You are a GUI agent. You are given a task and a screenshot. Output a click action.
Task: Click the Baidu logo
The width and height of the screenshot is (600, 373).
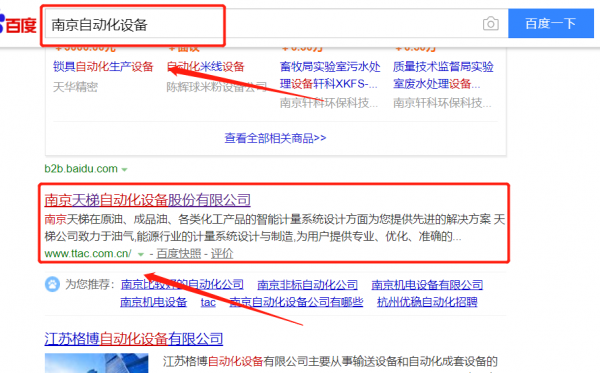click(x=18, y=24)
